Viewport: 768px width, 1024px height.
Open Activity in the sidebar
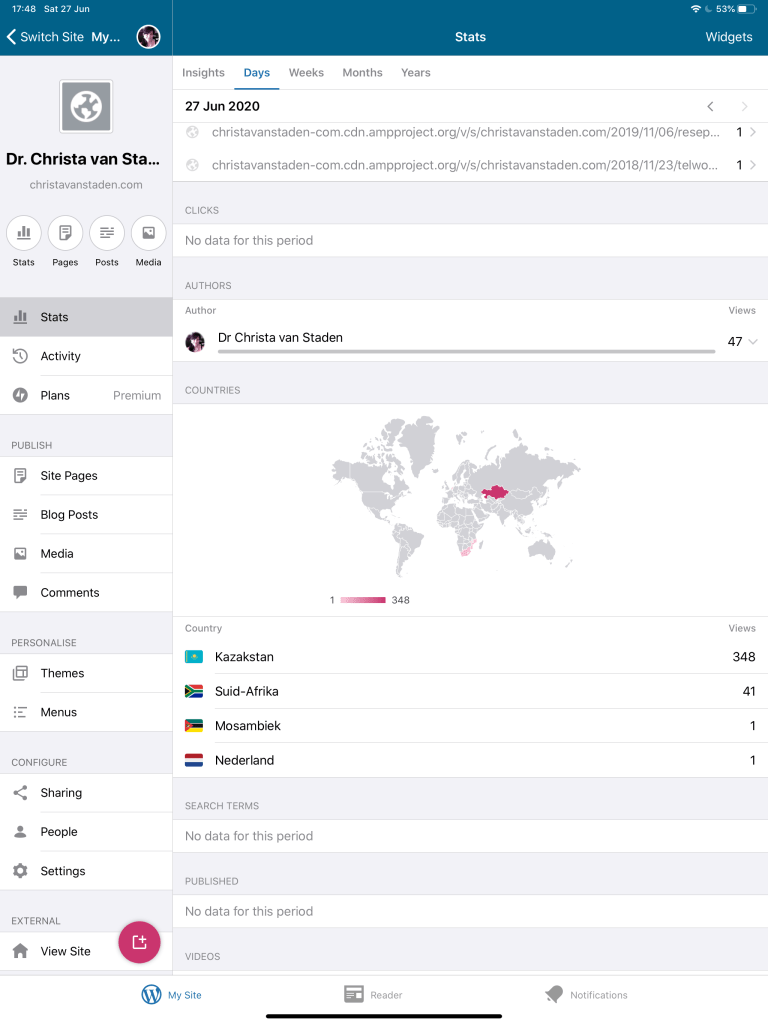60,356
